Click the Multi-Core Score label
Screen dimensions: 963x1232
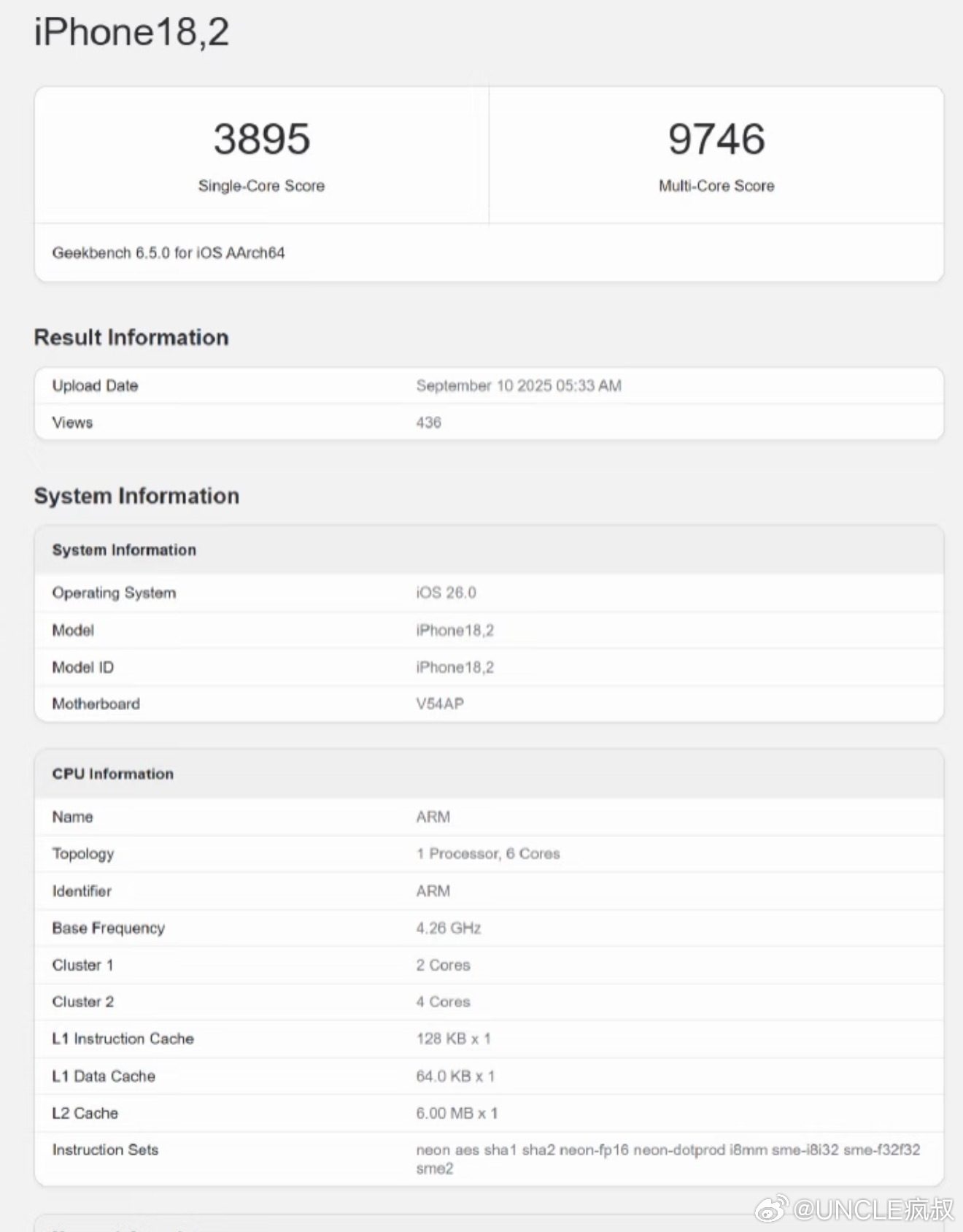716,186
